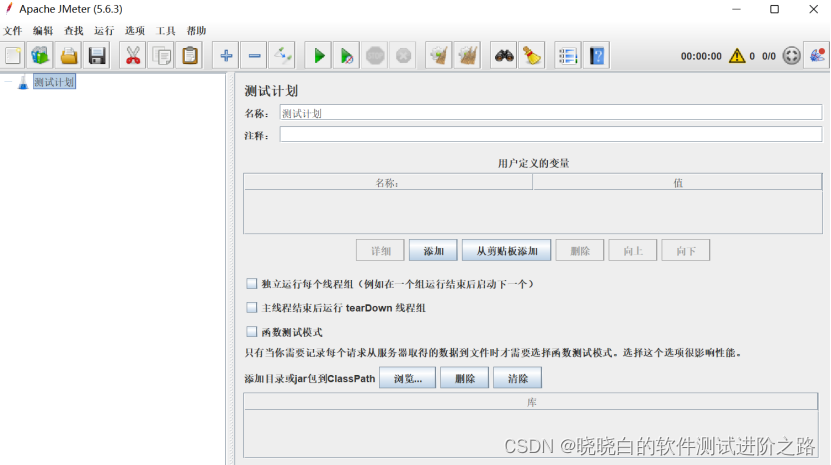The height and width of the screenshot is (465, 831).
Task: Open the 文件 menu
Action: click(x=13, y=31)
